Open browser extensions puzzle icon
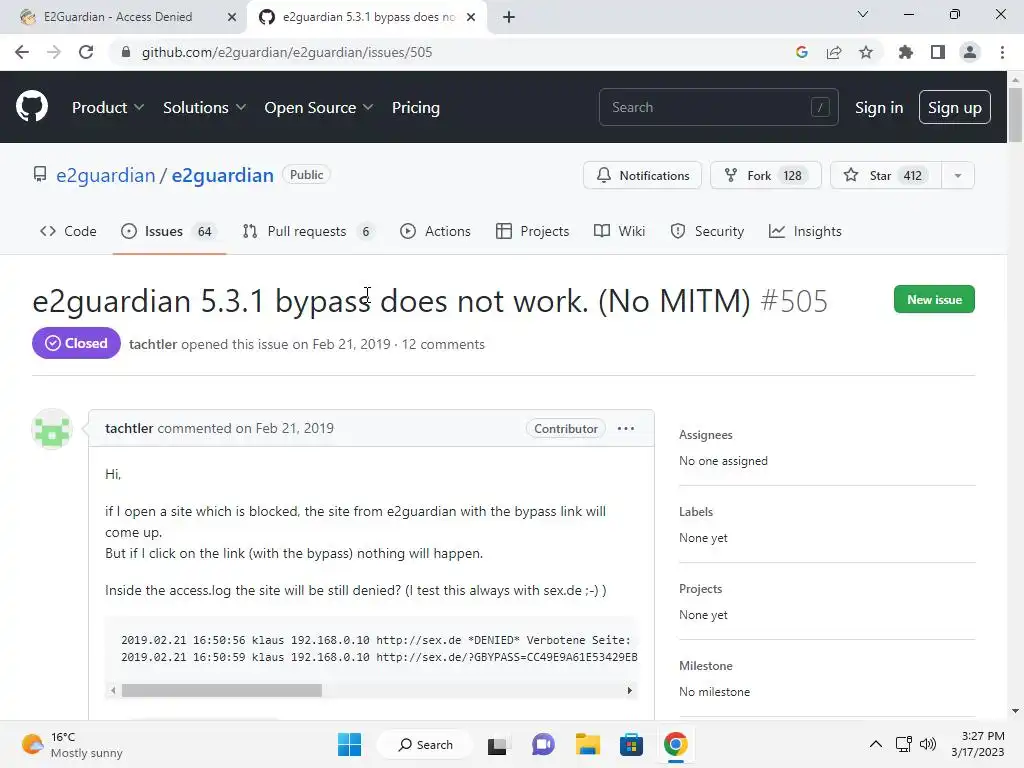Screen dimensions: 1024x768 point(905,52)
